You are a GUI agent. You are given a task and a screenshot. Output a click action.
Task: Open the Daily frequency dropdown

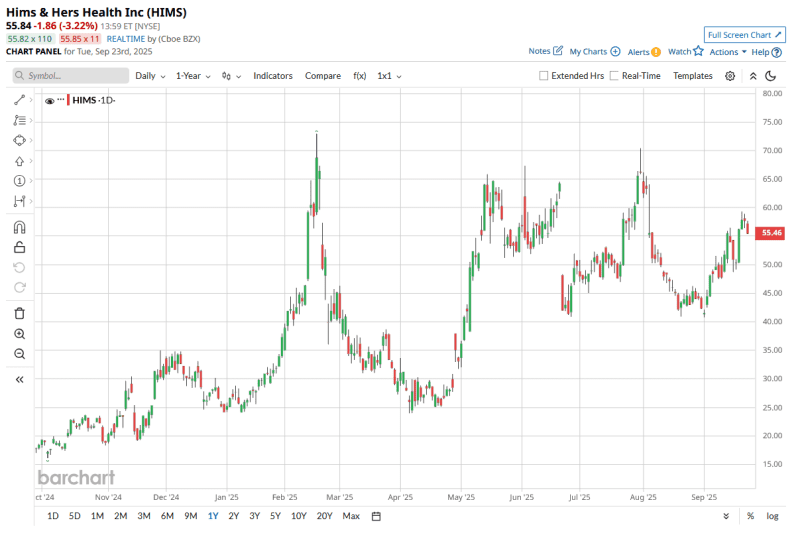pyautogui.click(x=150, y=76)
